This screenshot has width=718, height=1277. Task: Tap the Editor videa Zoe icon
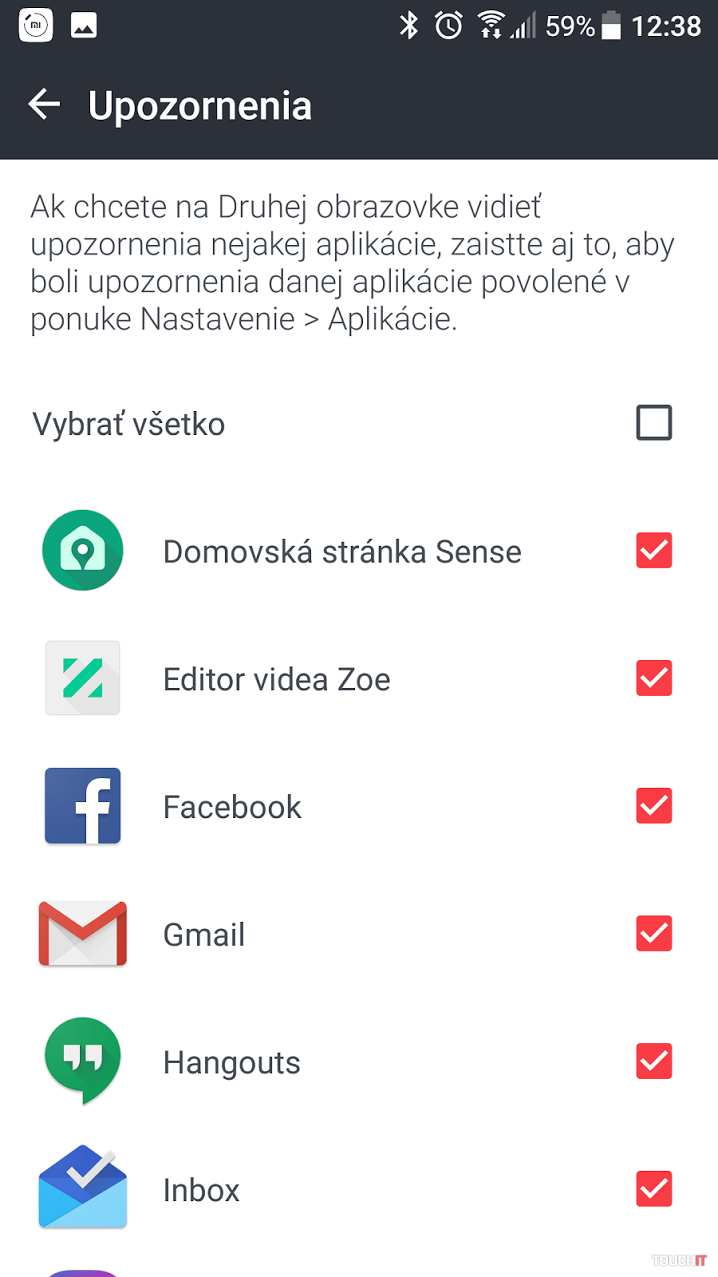[83, 678]
